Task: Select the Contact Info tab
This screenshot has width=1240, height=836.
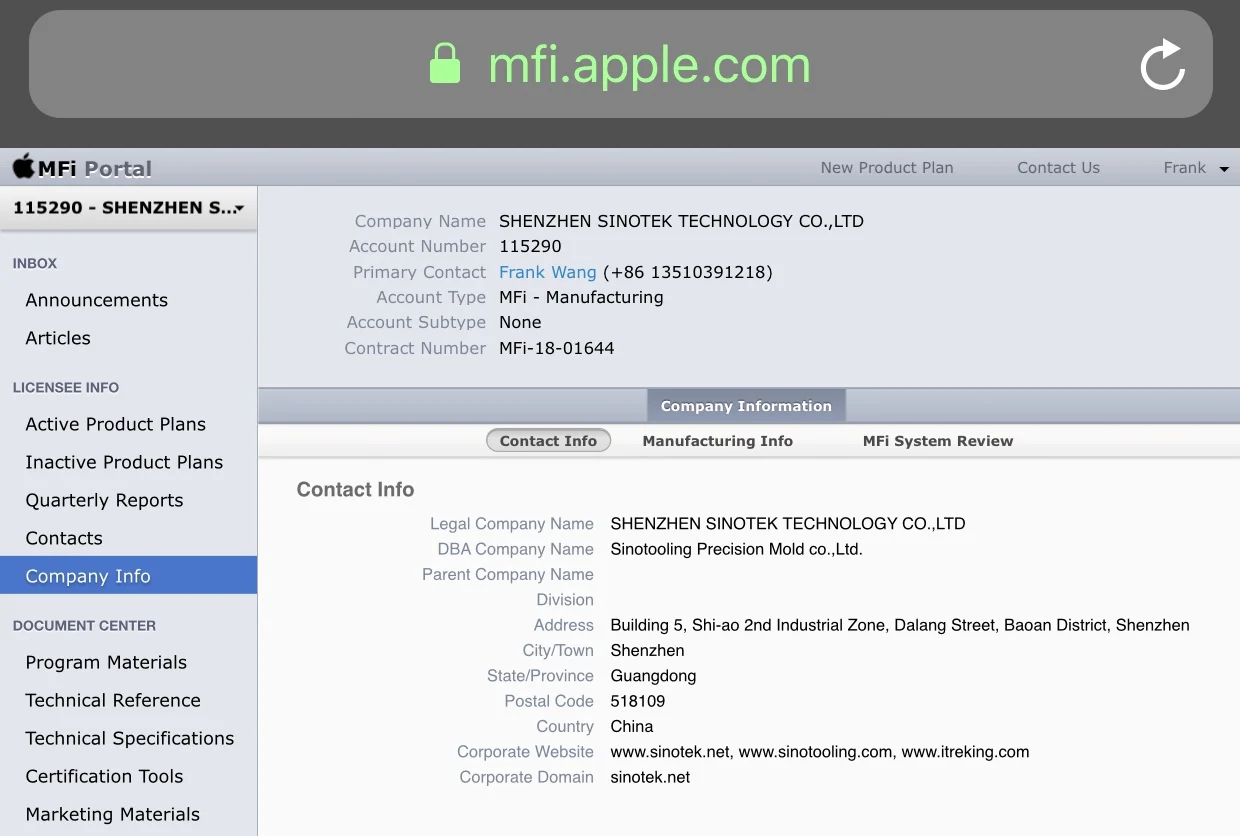Action: point(548,441)
